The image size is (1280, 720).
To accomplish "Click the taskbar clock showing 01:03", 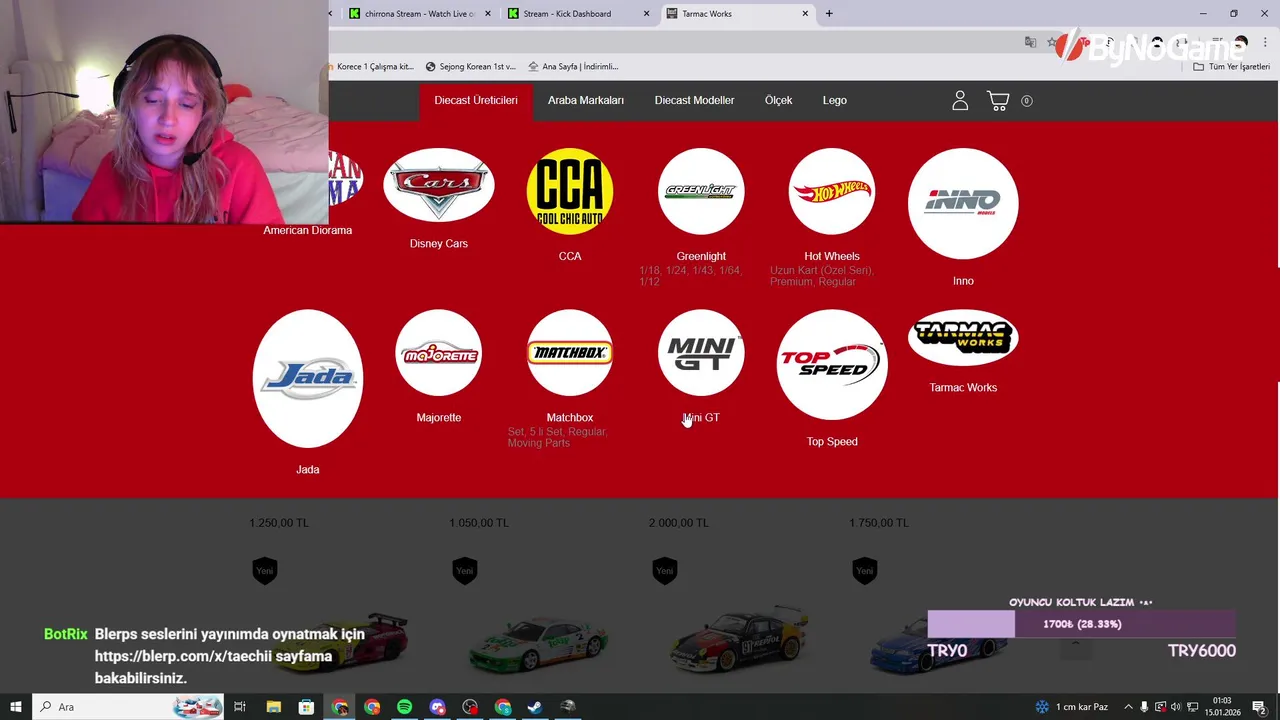I will [1221, 707].
